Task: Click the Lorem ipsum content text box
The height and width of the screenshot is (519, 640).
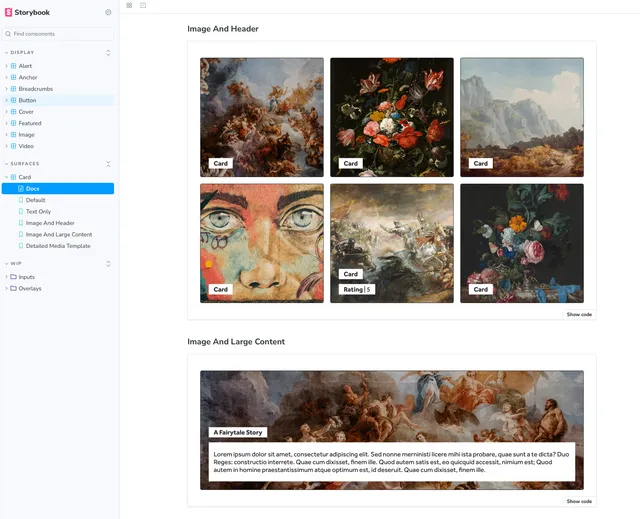Action: tap(392, 462)
